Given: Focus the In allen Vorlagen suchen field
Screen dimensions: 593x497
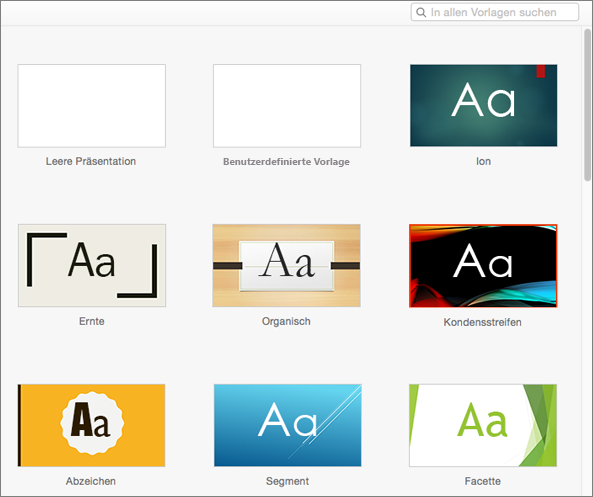Looking at the screenshot, I should coord(495,12).
